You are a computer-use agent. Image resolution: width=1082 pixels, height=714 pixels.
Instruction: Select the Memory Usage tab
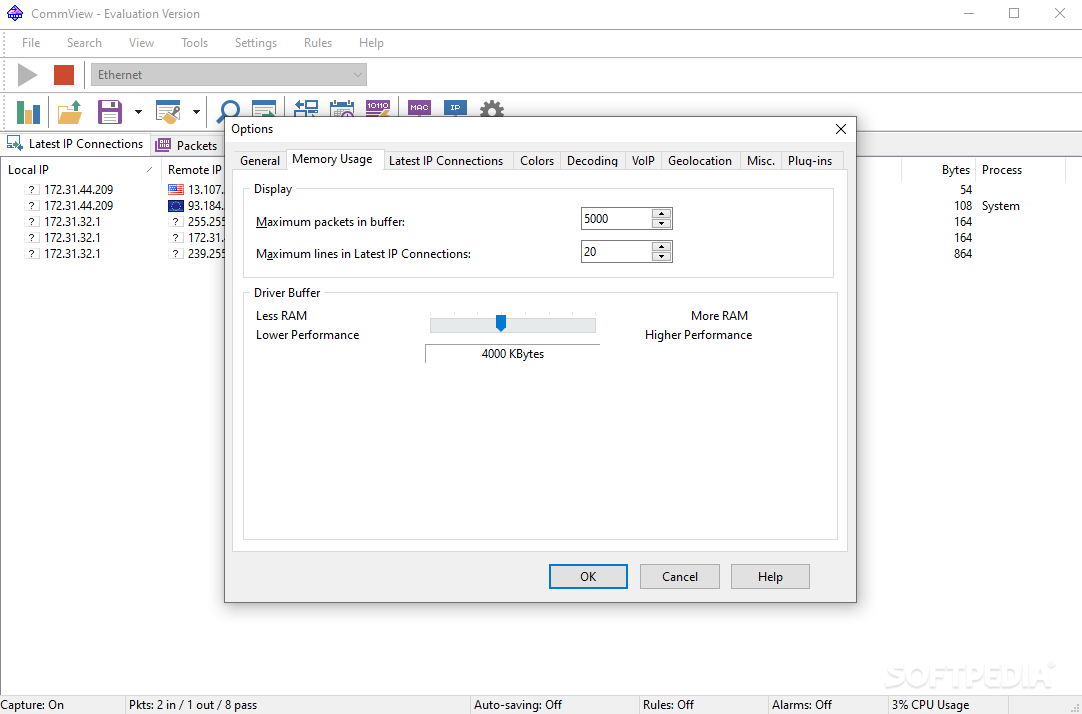coord(333,159)
